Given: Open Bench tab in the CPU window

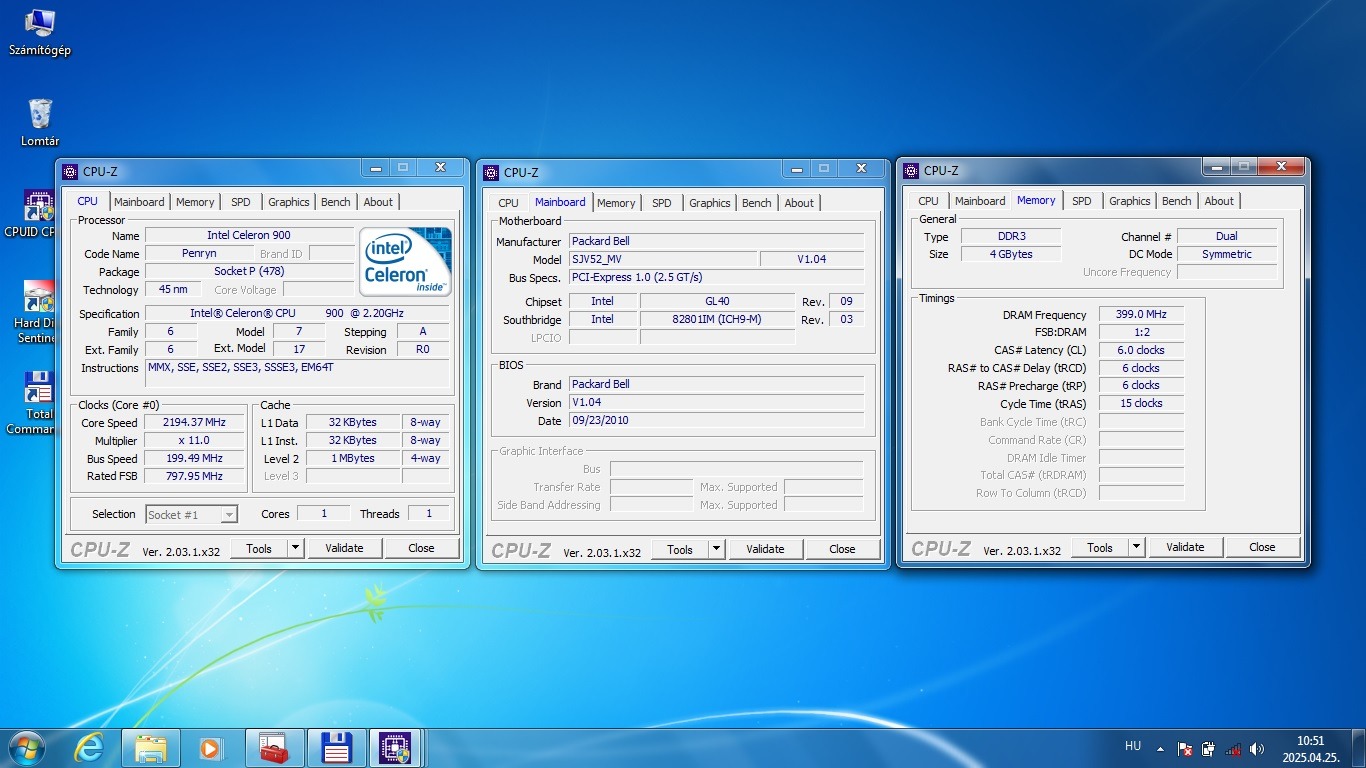Looking at the screenshot, I should click(336, 202).
